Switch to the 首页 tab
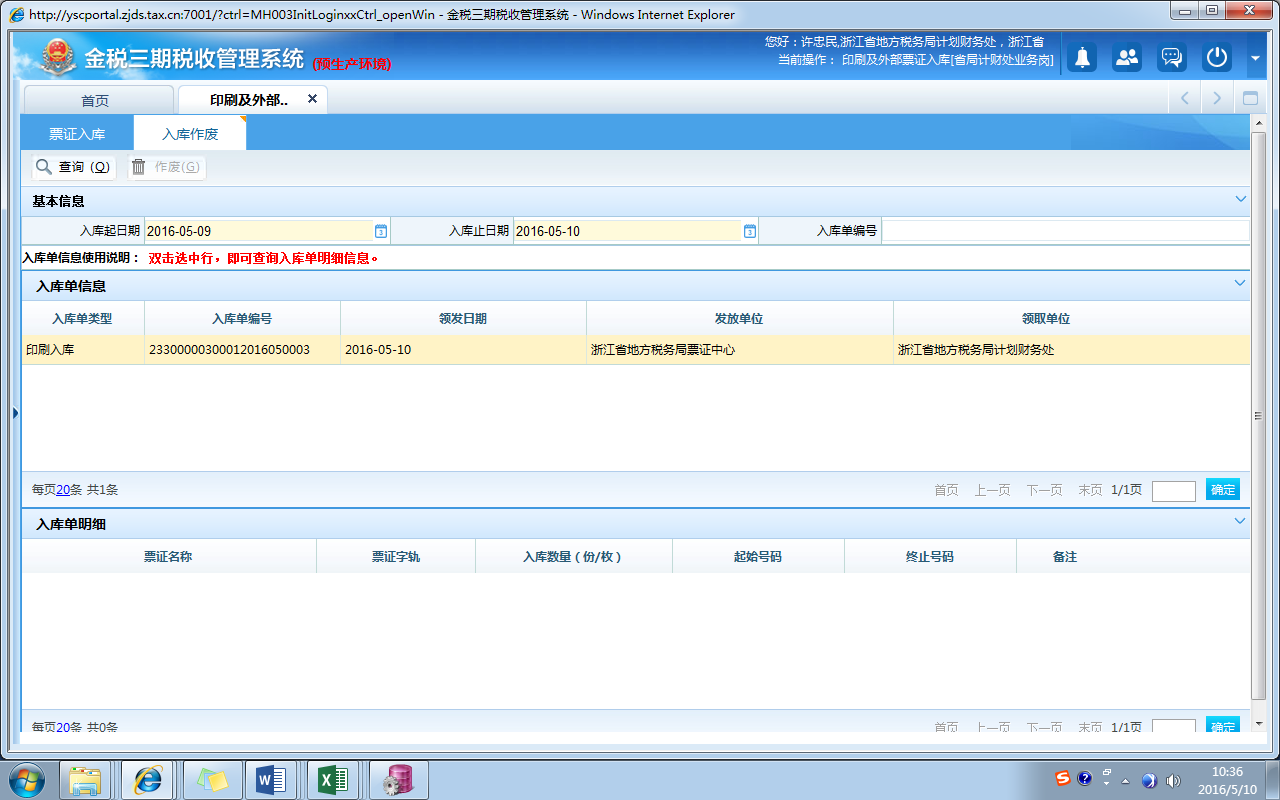Image resolution: width=1280 pixels, height=800 pixels. coord(97,100)
